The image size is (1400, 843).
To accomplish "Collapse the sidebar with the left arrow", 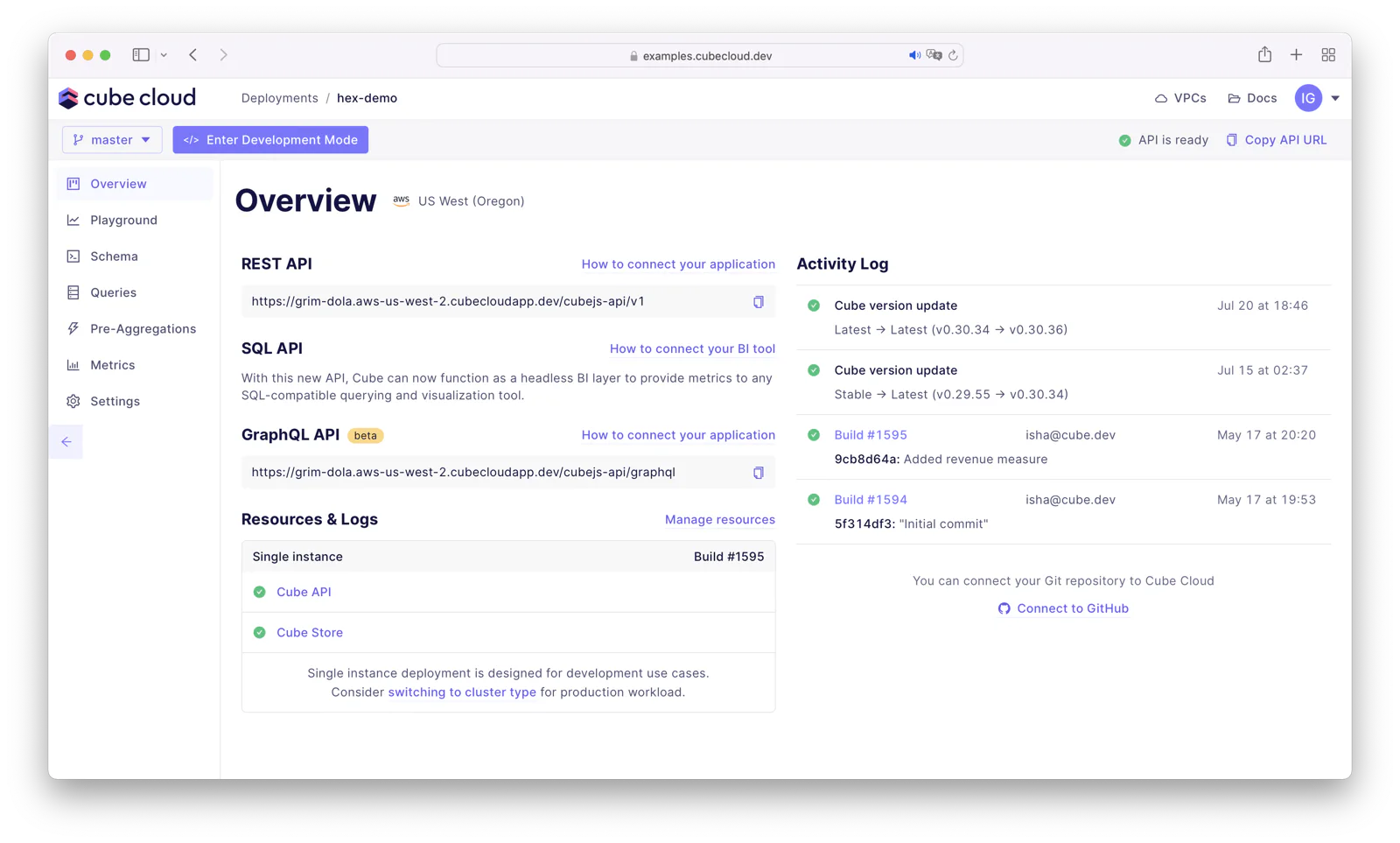I will (x=66, y=442).
